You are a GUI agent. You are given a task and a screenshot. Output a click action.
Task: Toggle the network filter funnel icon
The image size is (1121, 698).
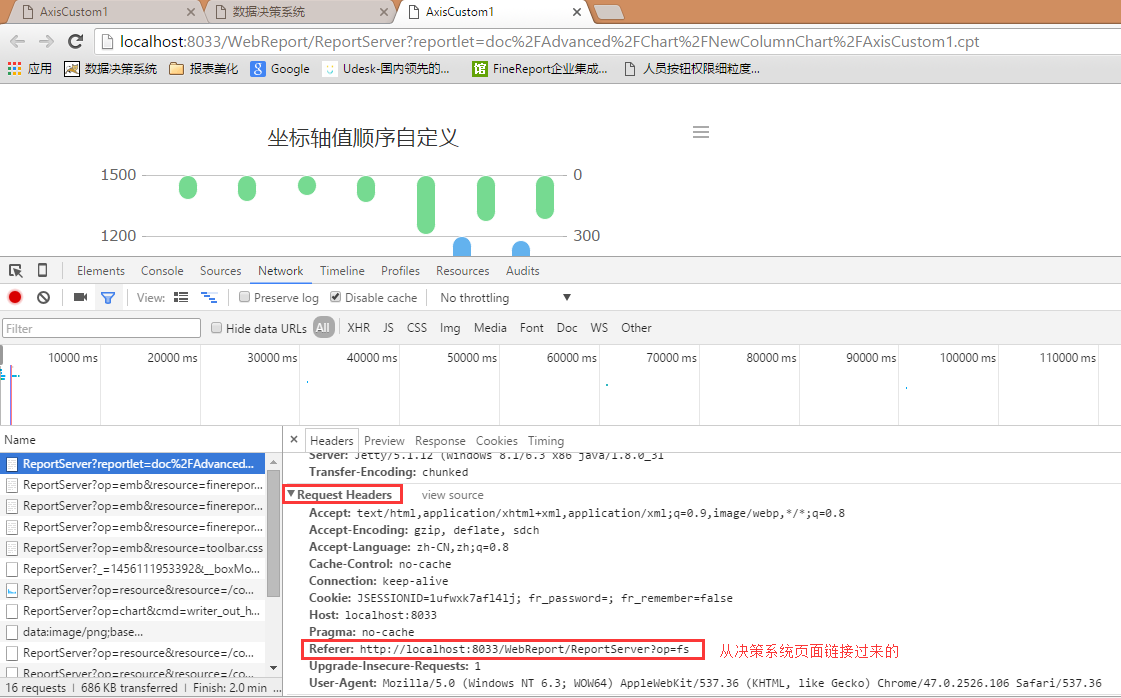[108, 298]
